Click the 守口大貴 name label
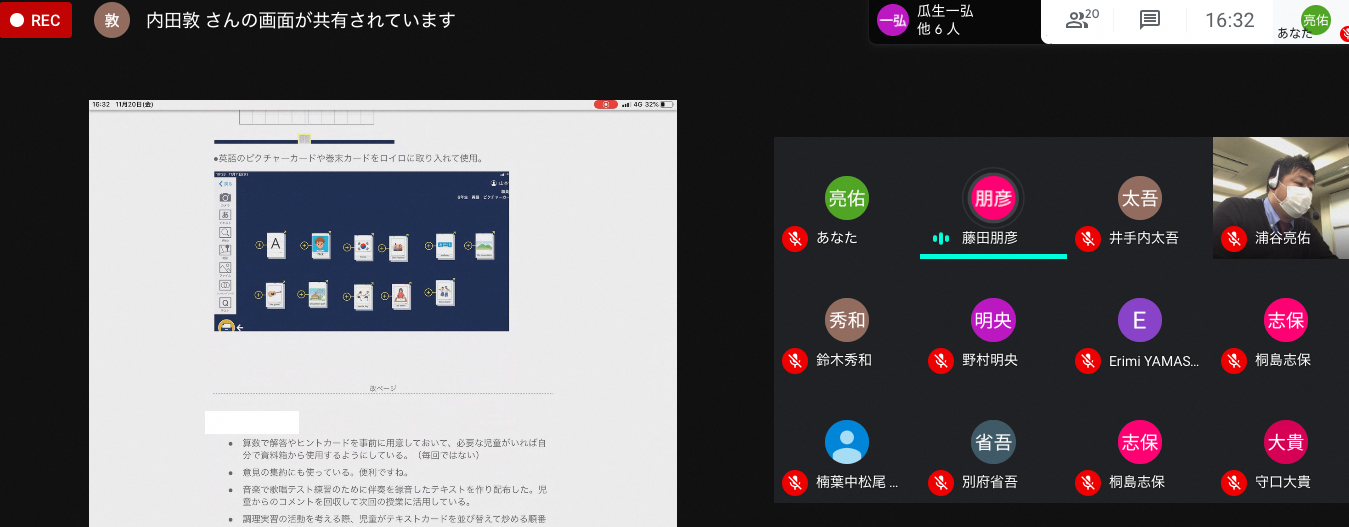This screenshot has height=527, width=1349. click(1283, 482)
